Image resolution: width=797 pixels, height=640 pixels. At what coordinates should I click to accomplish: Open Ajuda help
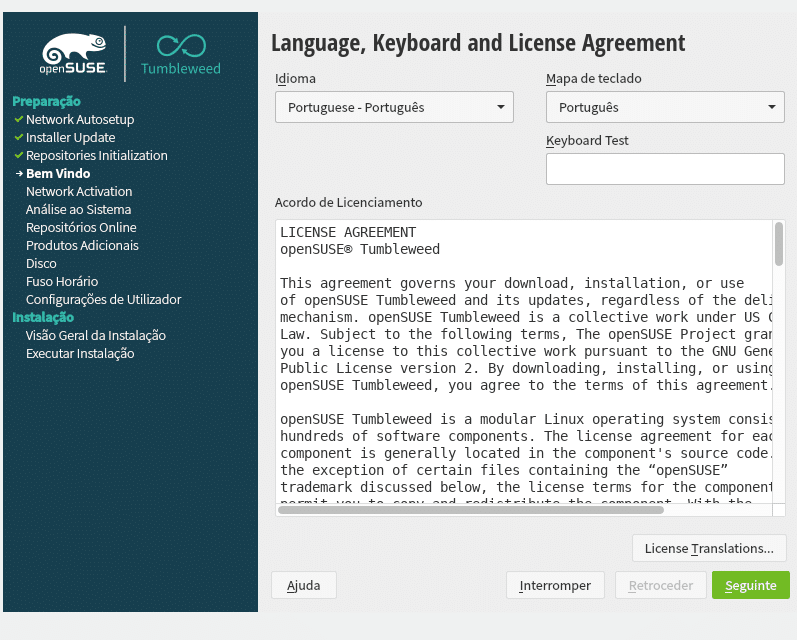click(303, 585)
